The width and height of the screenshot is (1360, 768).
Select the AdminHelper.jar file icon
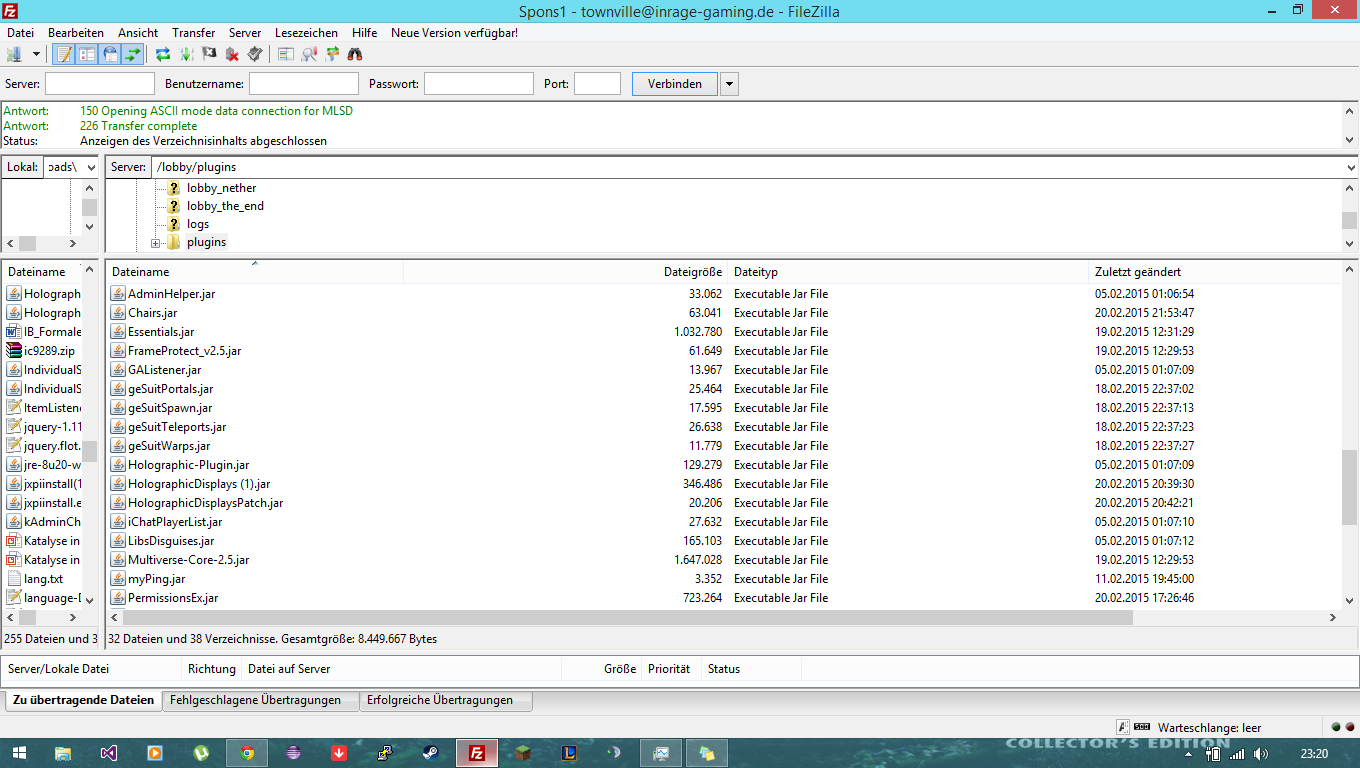(x=118, y=294)
